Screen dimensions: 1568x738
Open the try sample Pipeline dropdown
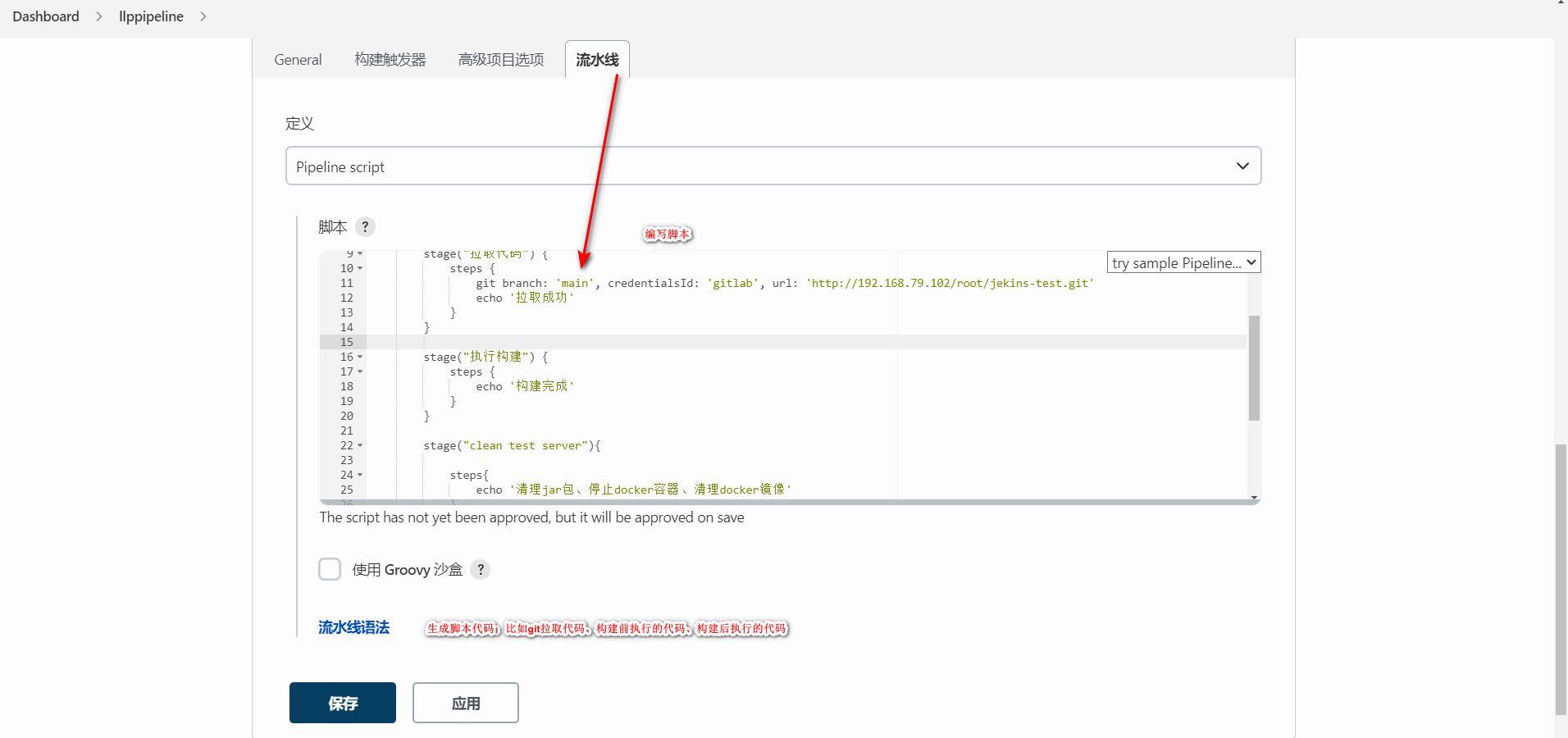tap(1183, 262)
